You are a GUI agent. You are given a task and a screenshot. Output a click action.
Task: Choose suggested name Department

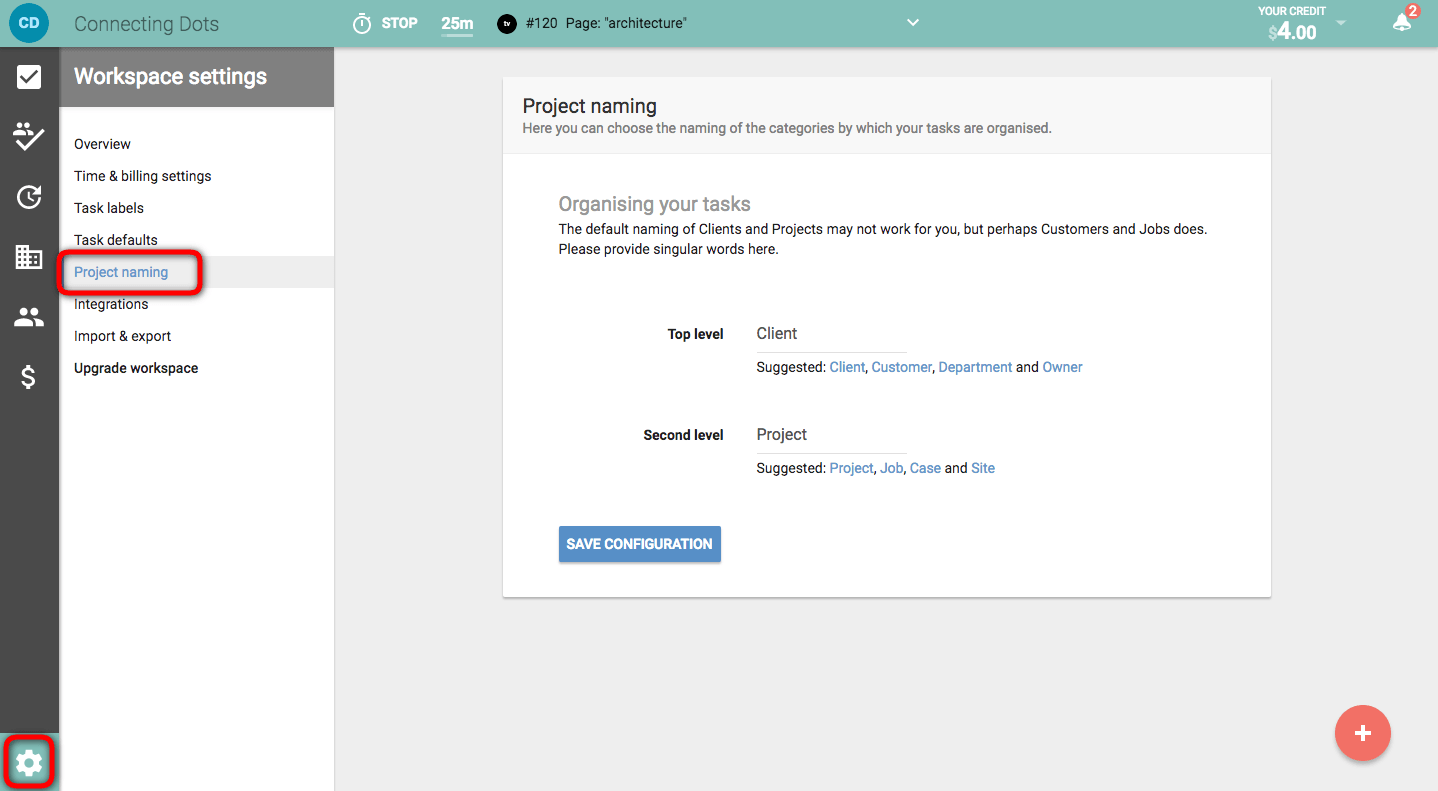tap(975, 367)
